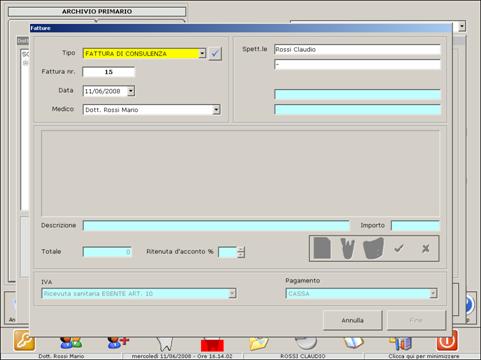Click the X cancel icon near Importo
Screen dimensions: 481x360
426,248
